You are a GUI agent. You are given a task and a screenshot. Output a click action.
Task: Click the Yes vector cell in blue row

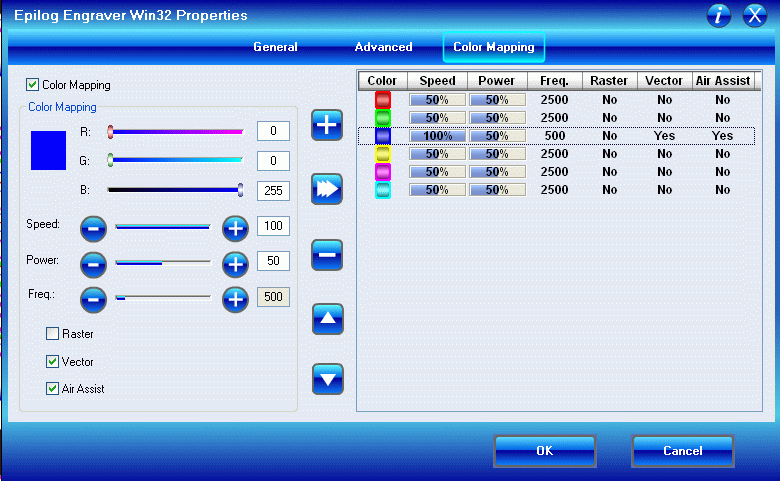[664, 136]
